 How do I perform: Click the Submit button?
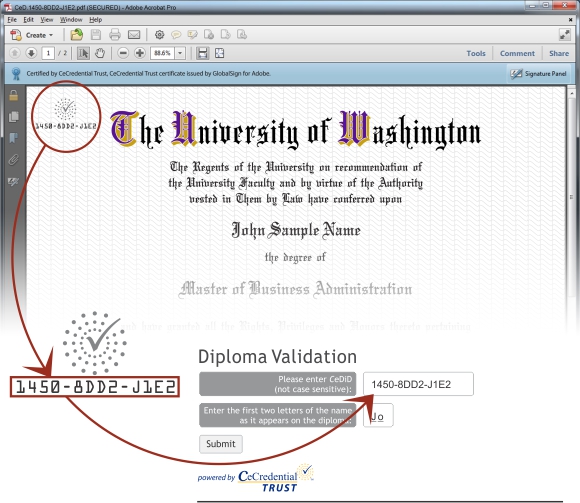221,444
